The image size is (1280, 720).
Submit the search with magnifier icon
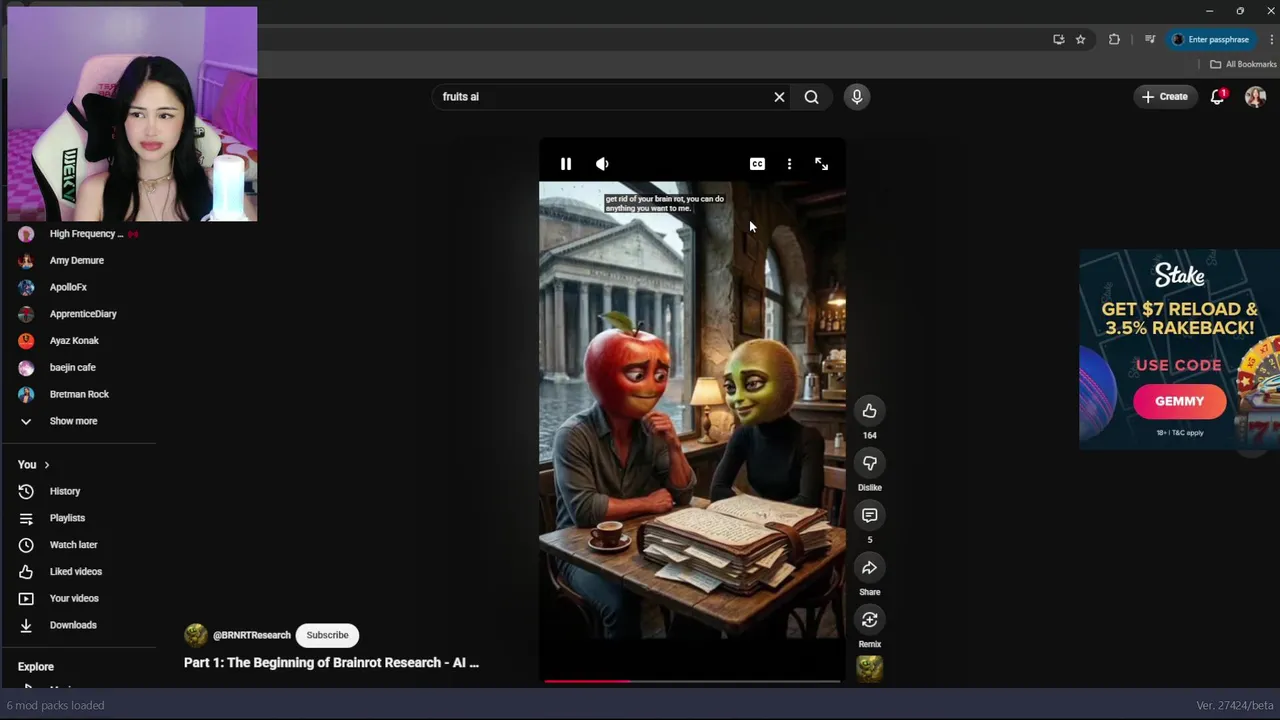coord(811,97)
